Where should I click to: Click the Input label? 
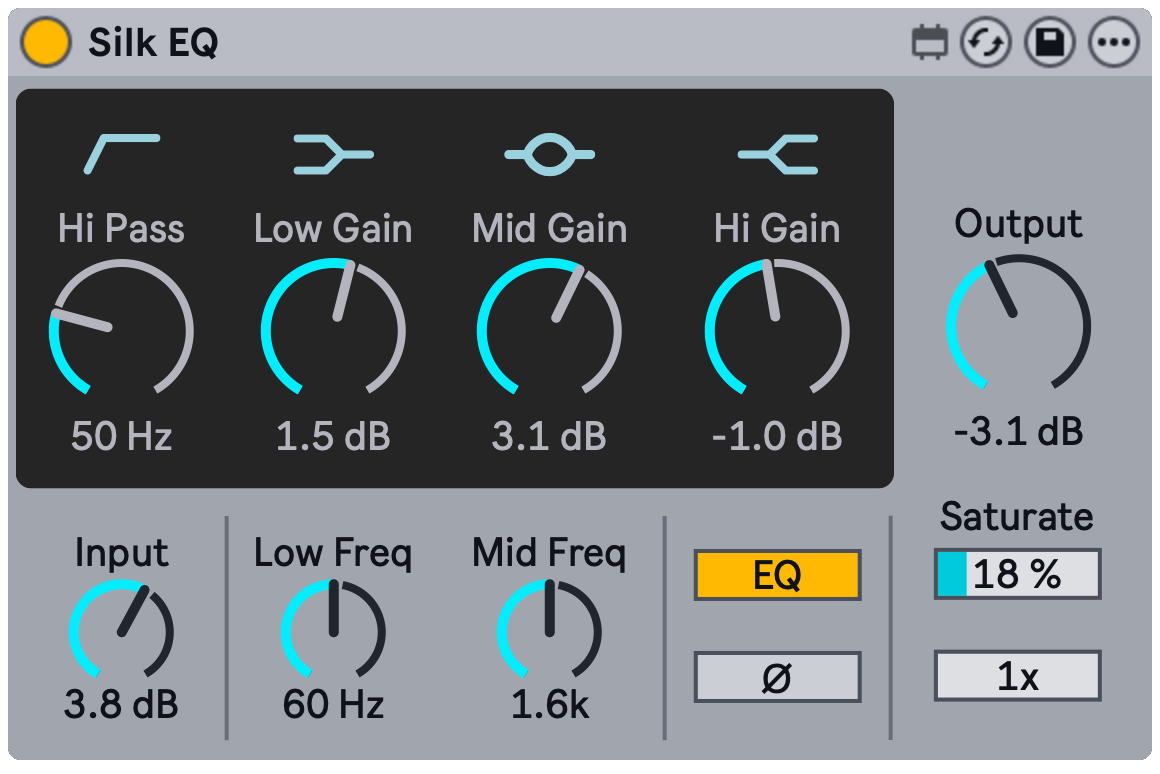(121, 553)
